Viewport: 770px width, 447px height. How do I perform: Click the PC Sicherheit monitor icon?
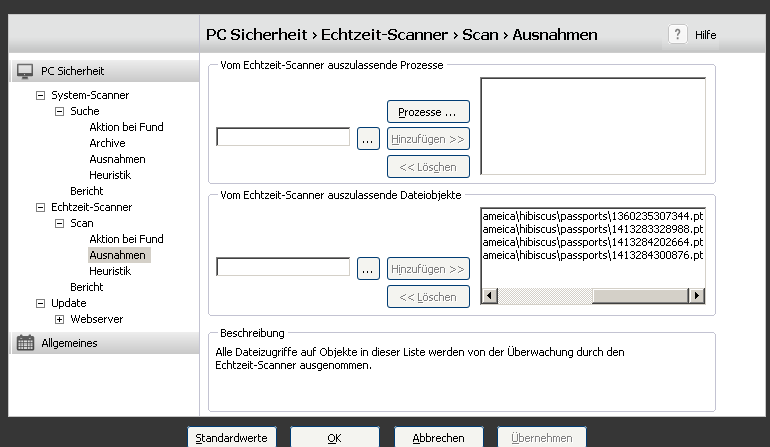click(25, 71)
